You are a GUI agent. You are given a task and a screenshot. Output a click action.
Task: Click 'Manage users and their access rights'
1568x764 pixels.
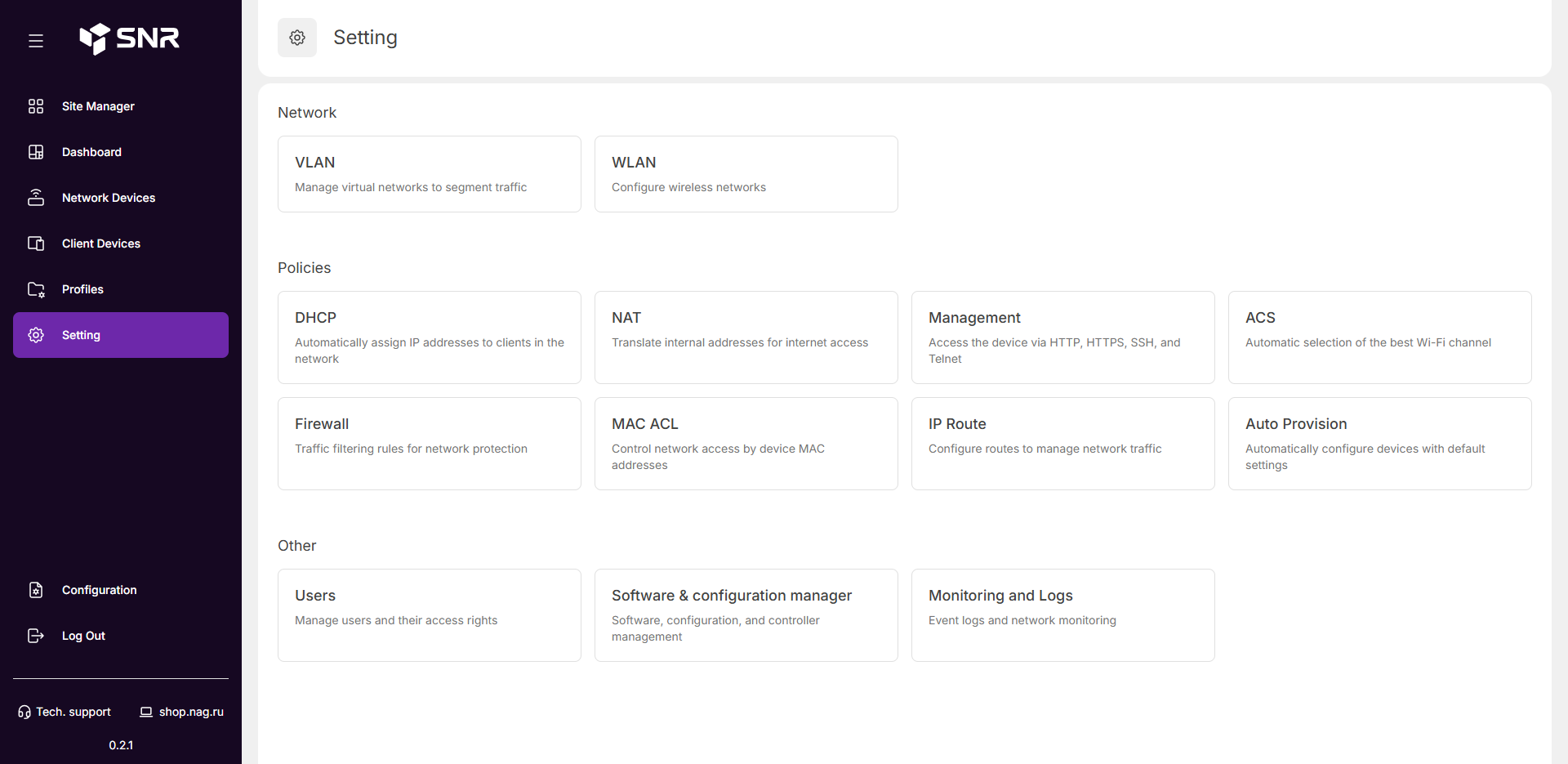point(396,620)
